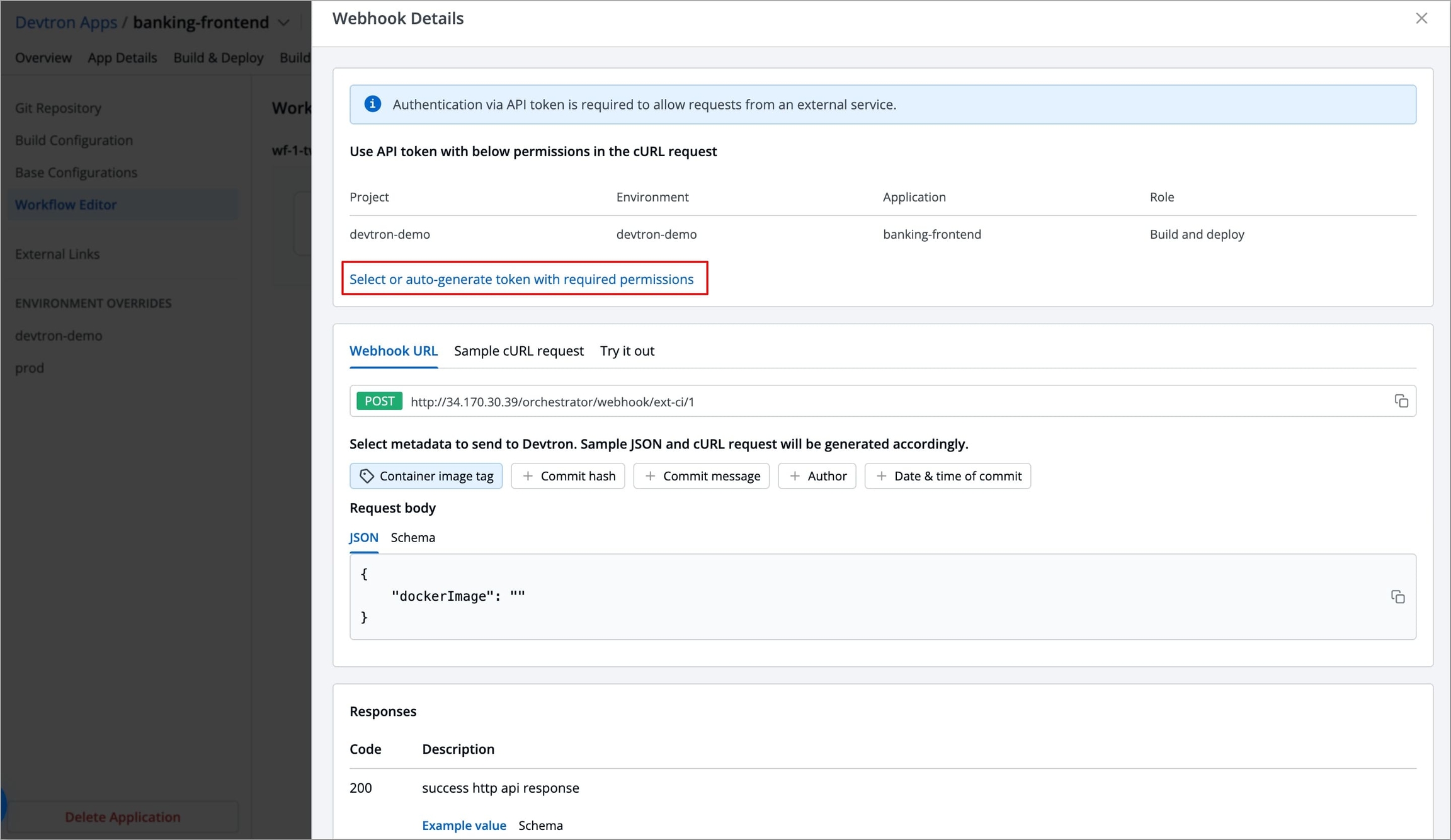This screenshot has height=840, width=1451.
Task: Add Commit message metadata
Action: click(701, 476)
